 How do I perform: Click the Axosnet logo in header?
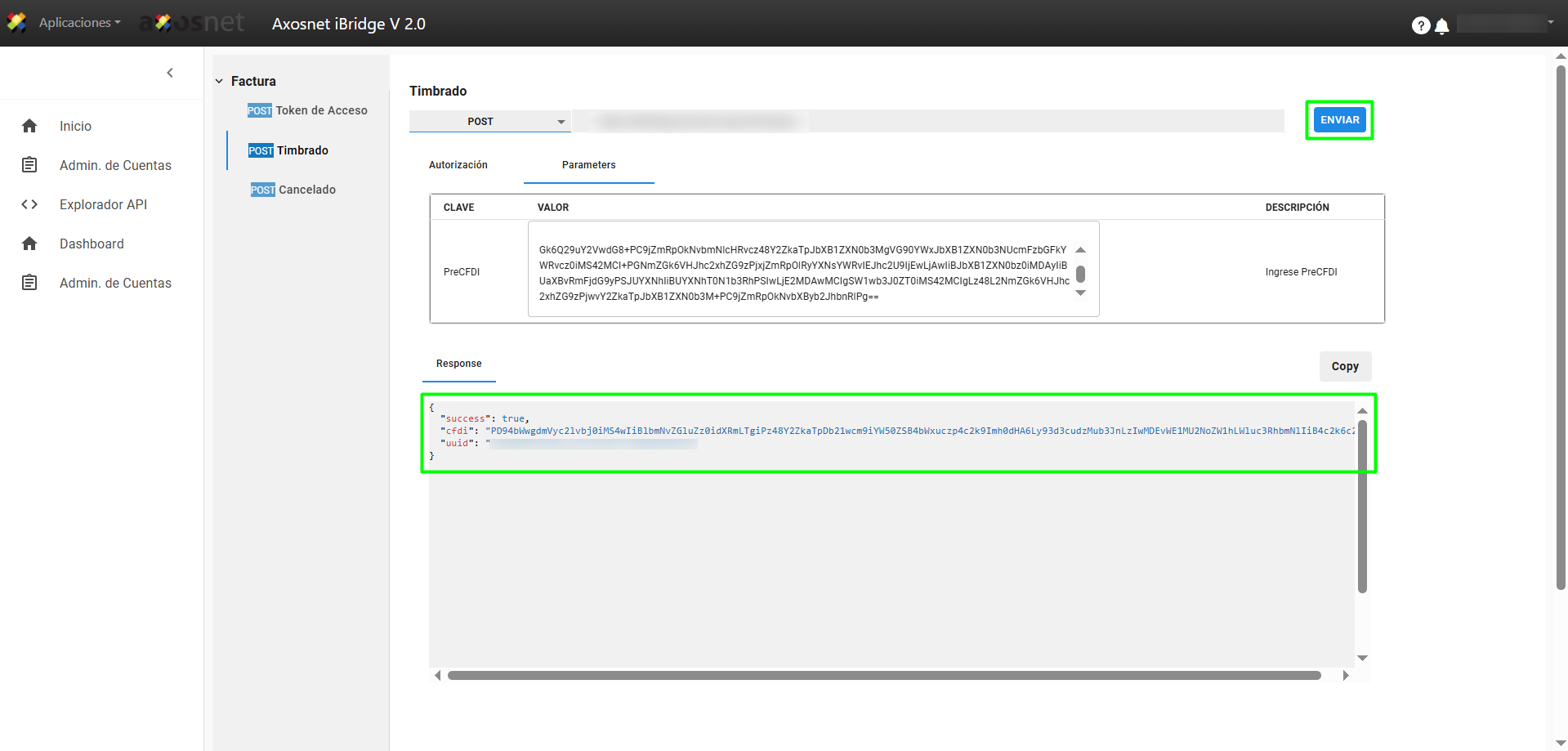193,23
